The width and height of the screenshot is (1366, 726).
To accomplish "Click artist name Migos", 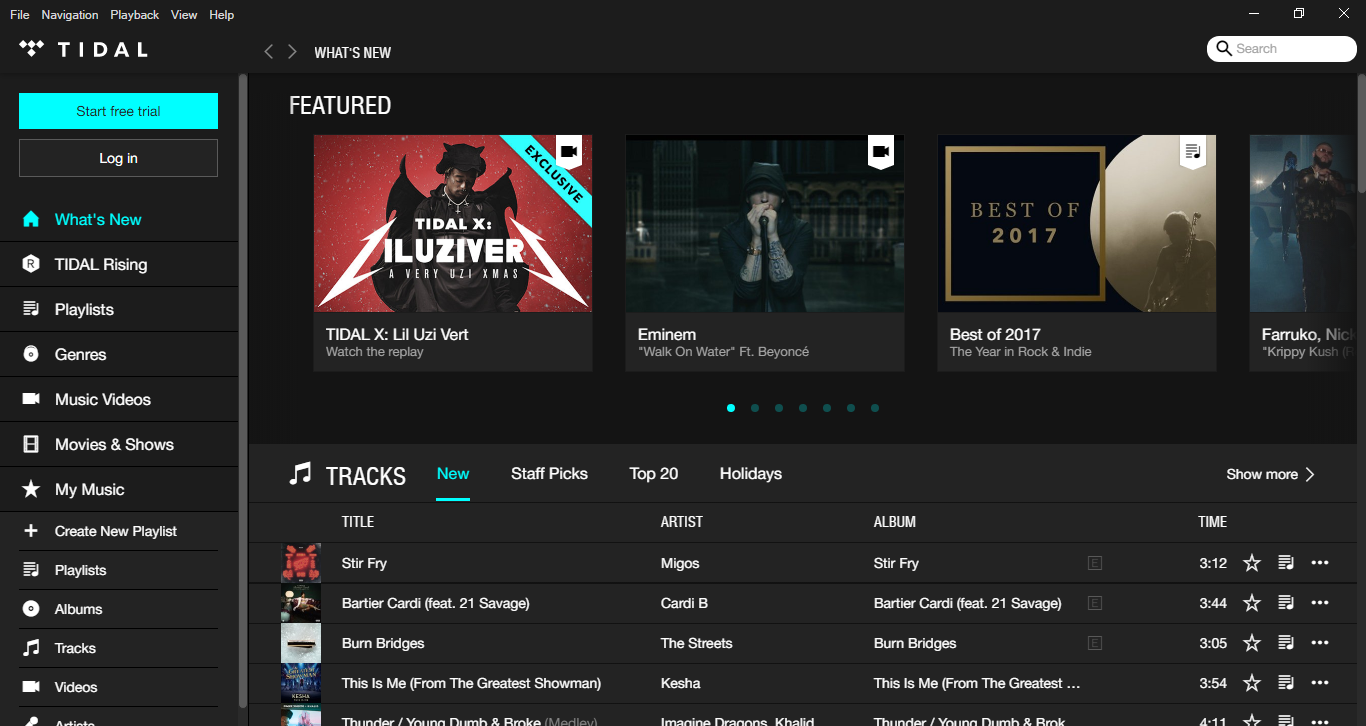I will pos(680,563).
